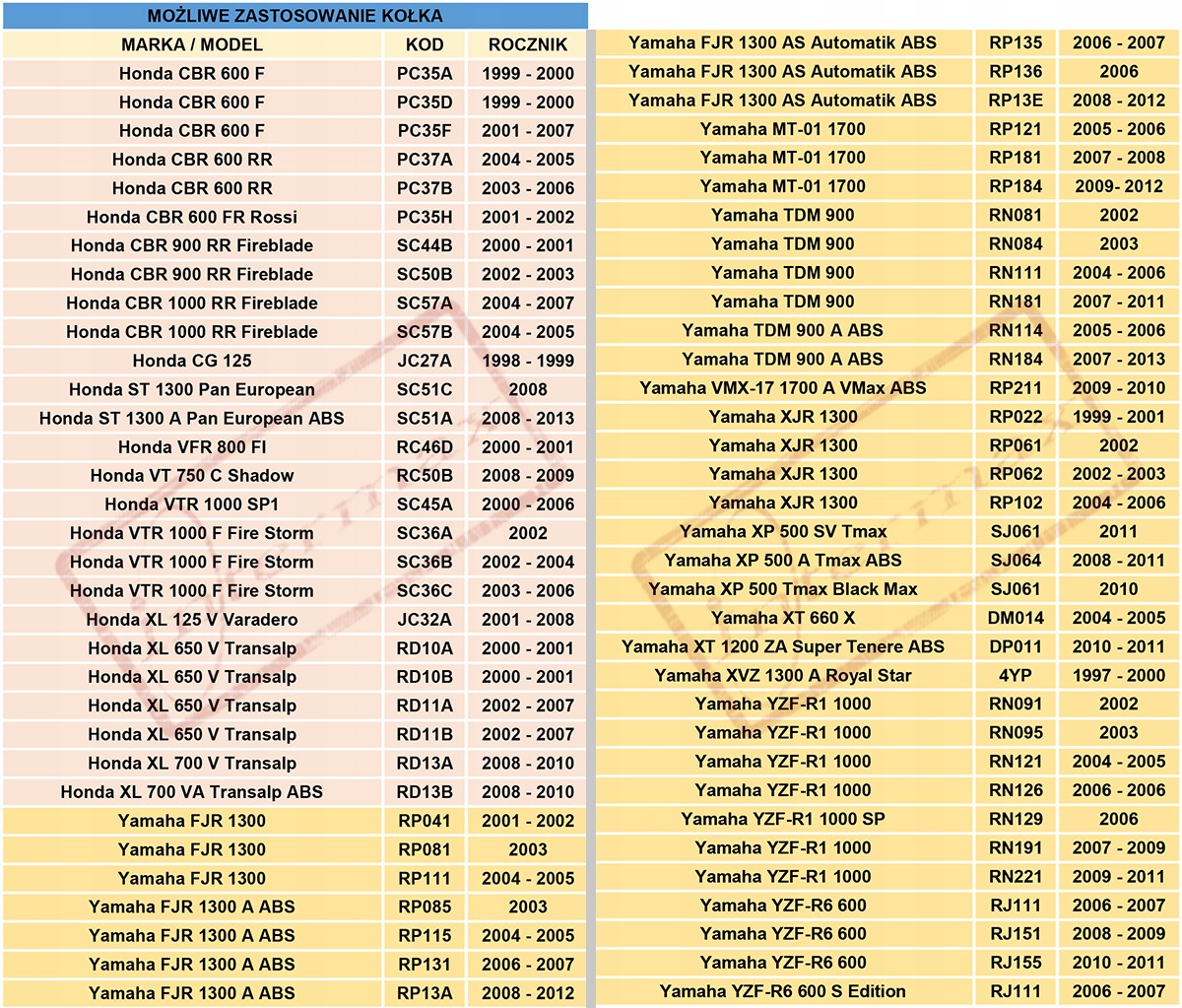Click code cell SC50B
1182x1008 pixels.
425,274
